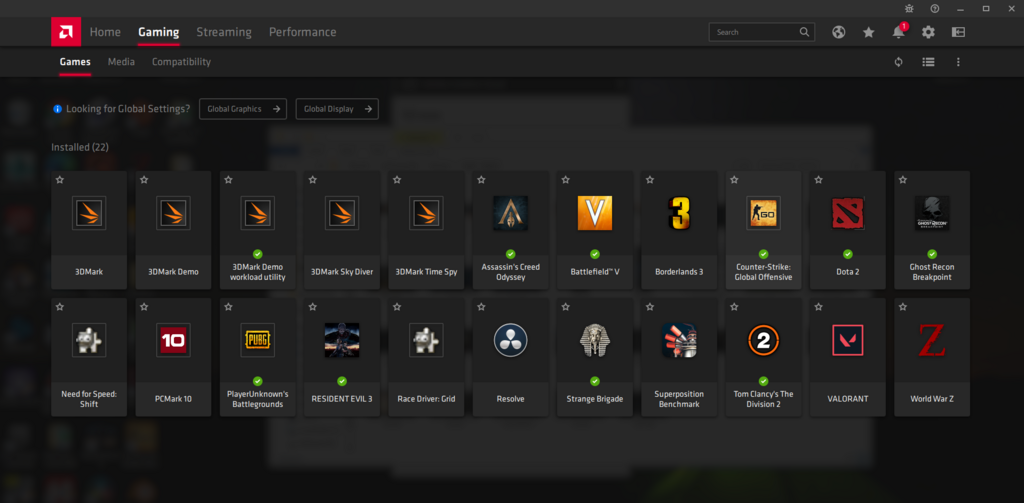The width and height of the screenshot is (1024, 503).
Task: Switch to the Streaming tab
Action: pos(224,32)
